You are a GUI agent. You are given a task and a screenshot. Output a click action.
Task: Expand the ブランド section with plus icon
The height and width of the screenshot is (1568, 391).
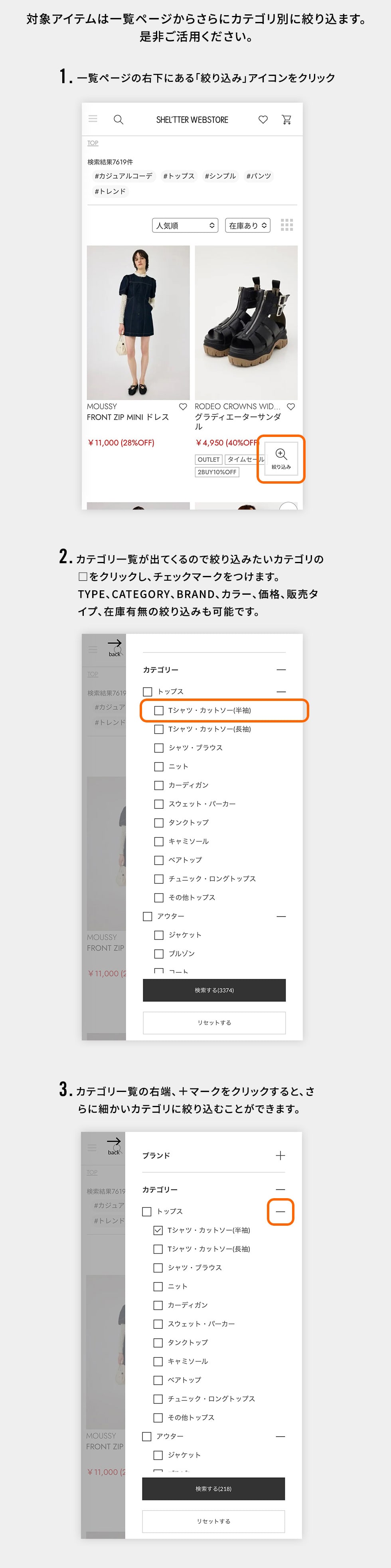[x=280, y=1155]
